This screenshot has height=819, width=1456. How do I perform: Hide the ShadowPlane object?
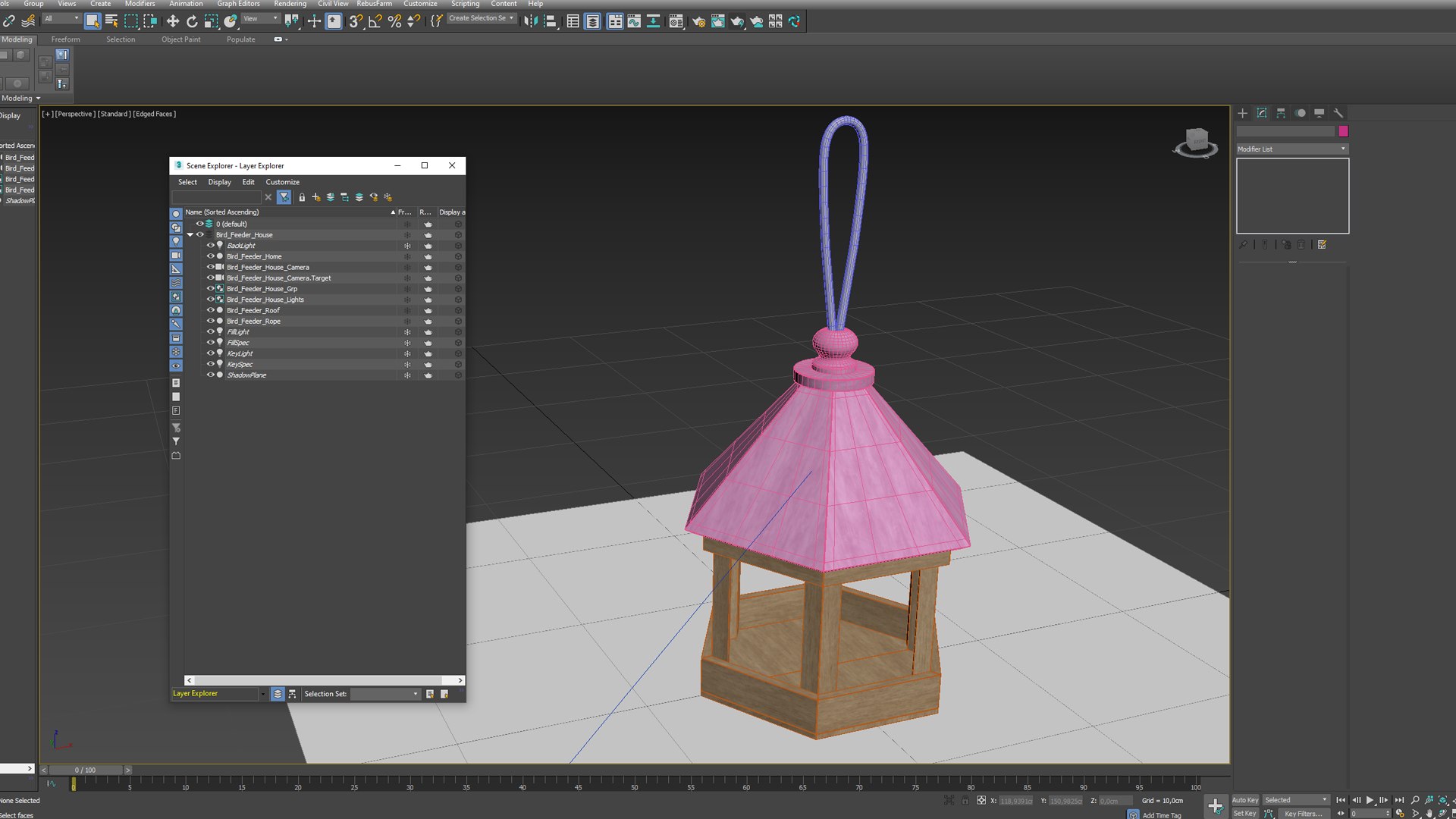211,375
